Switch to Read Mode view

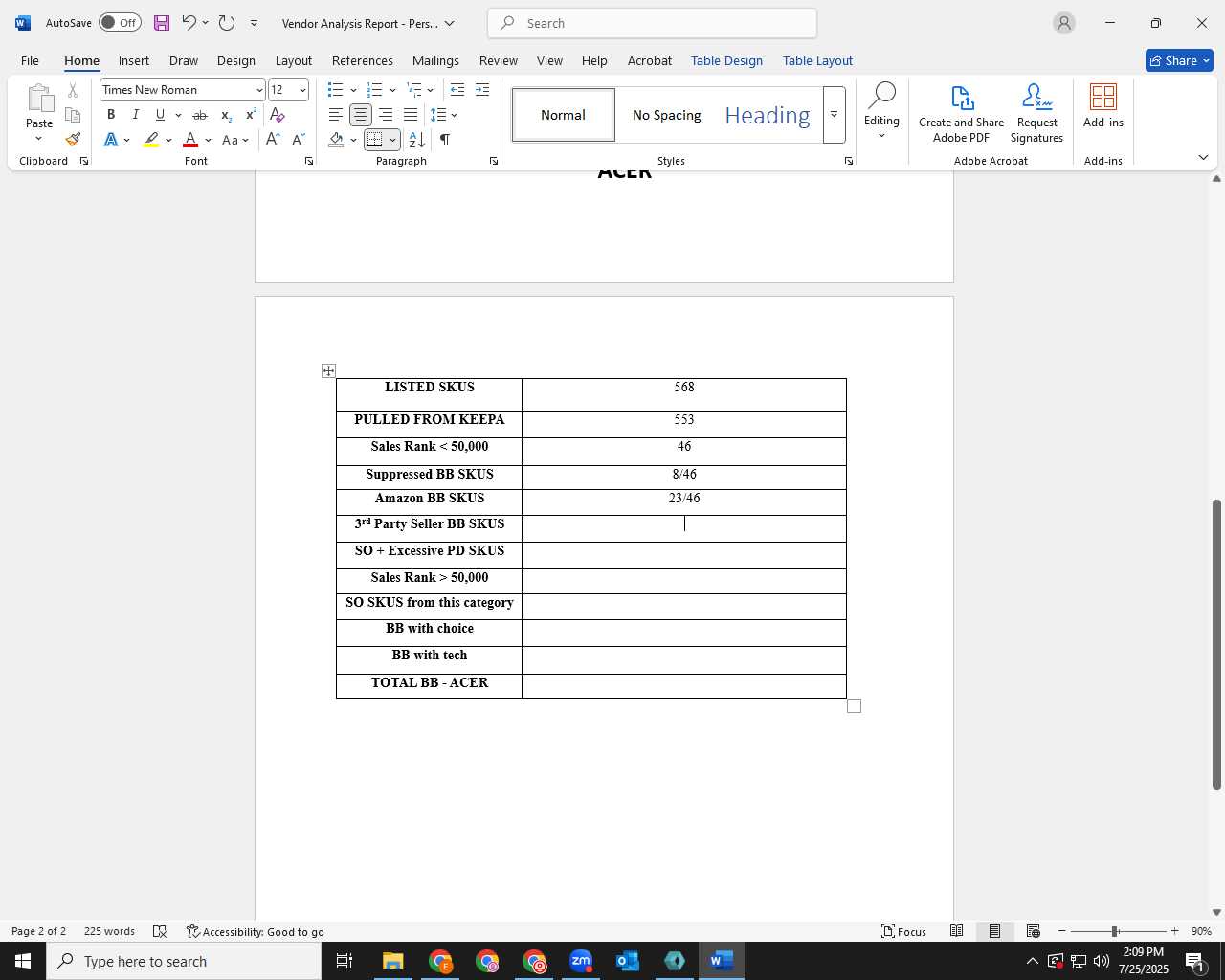(x=957, y=931)
